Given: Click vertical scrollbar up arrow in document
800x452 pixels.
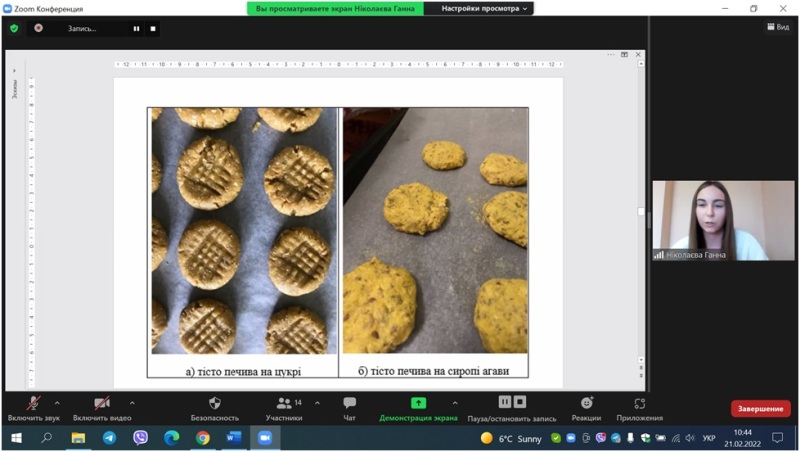Looking at the screenshot, I should tap(641, 64).
